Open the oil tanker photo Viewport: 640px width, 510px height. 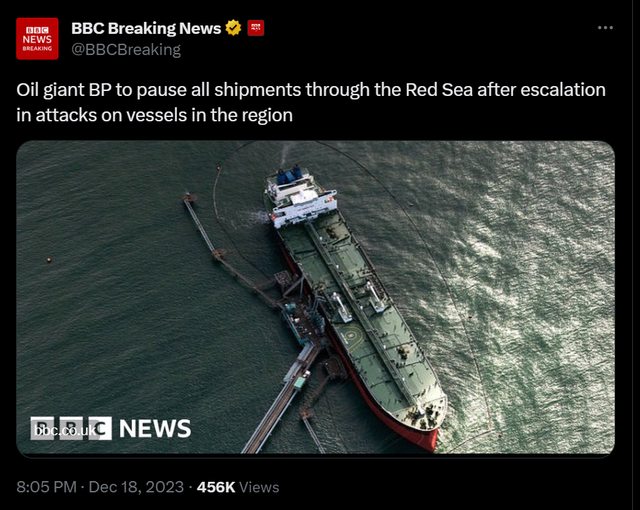tap(500, 250)
